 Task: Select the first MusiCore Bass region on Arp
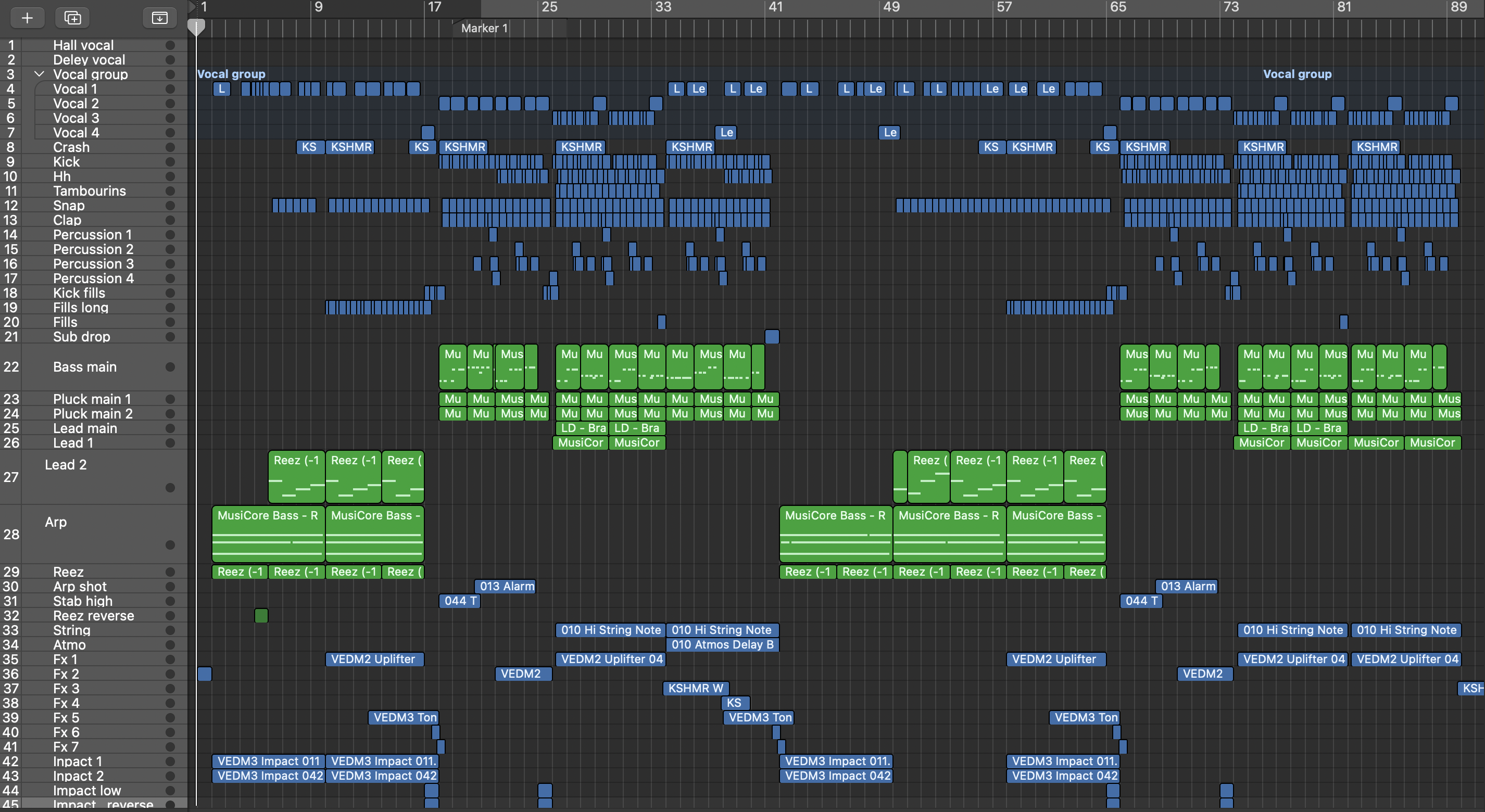tap(268, 534)
